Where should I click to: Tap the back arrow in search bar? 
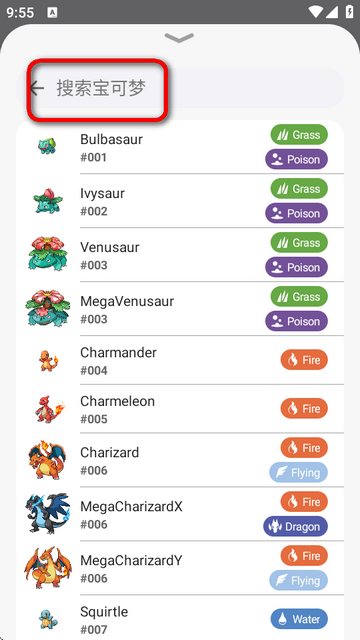[37, 88]
